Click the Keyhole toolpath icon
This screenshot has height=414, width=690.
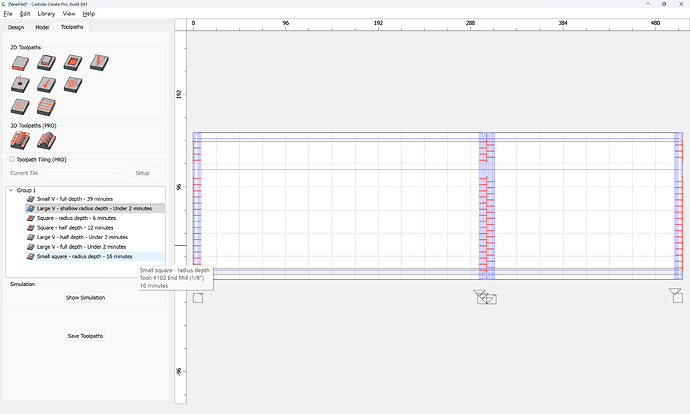[x=47, y=84]
